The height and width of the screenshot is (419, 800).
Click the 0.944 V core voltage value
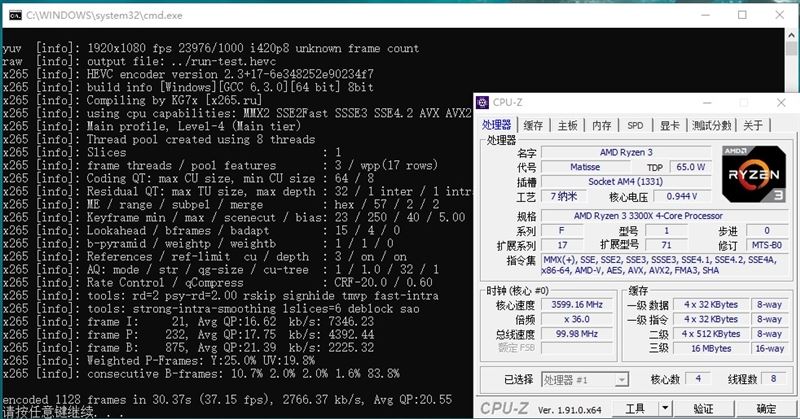(682, 196)
